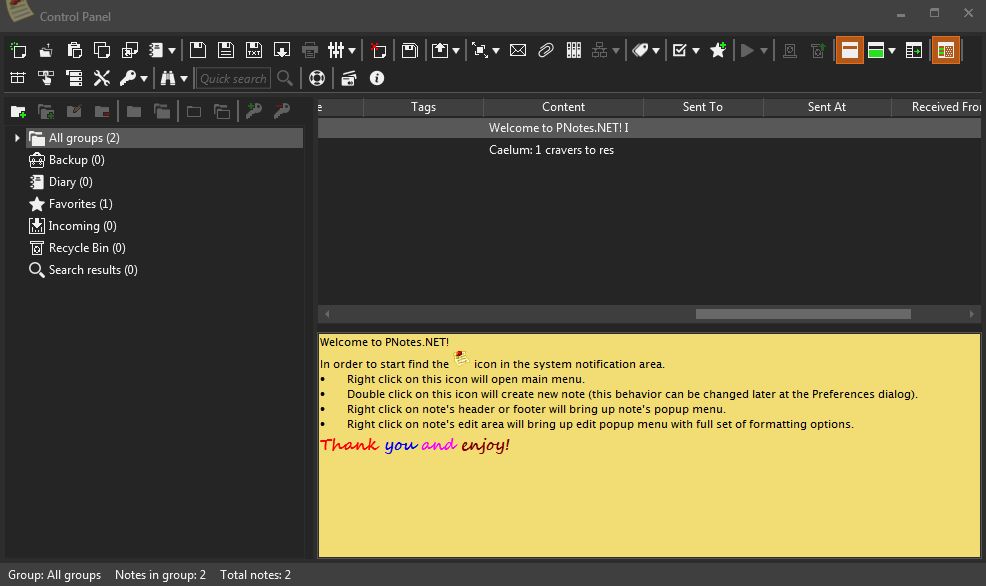Send the note by email
Screen dimensions: 986x586
[x=518, y=50]
